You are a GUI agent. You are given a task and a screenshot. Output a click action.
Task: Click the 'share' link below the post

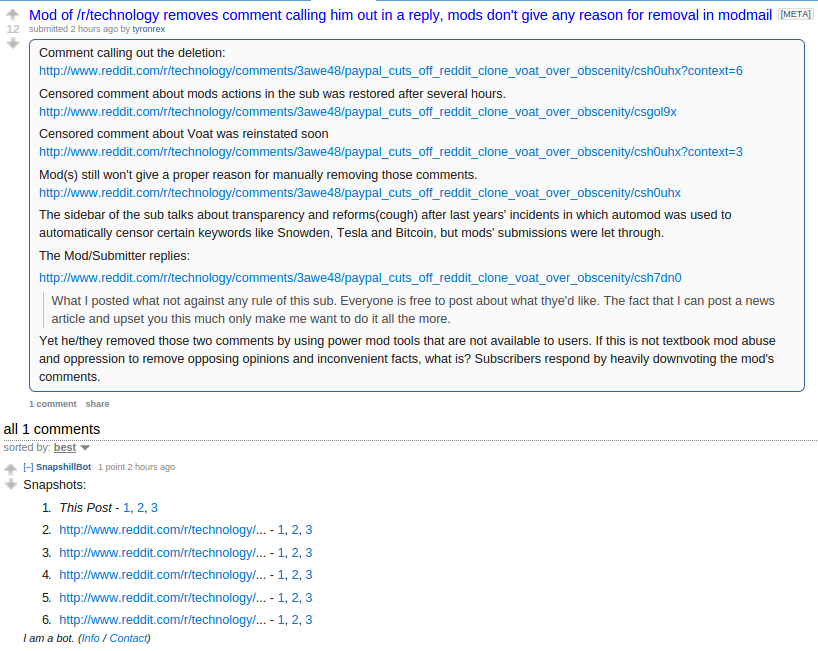tap(96, 403)
